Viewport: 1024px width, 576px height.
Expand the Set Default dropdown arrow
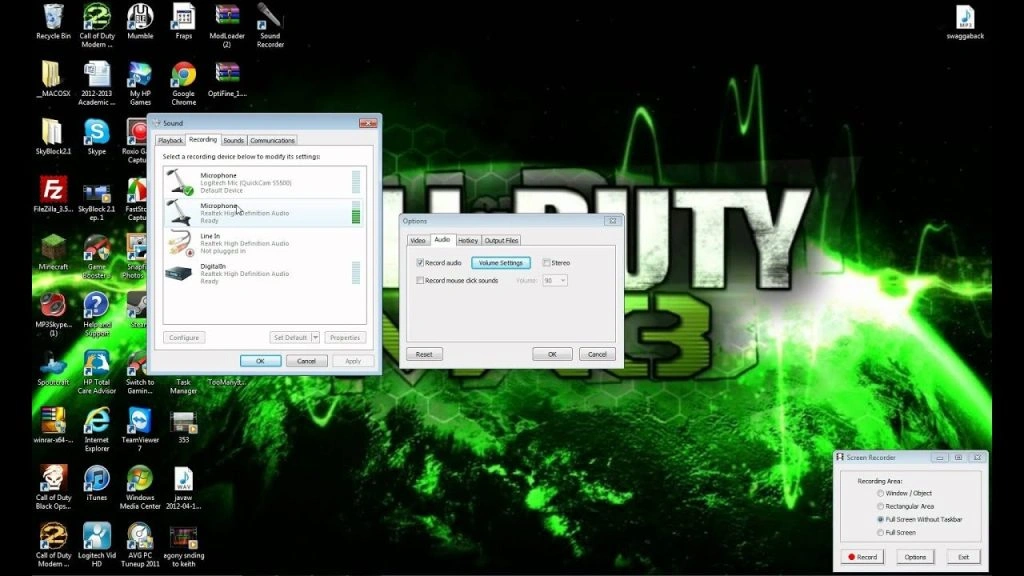[x=315, y=338]
